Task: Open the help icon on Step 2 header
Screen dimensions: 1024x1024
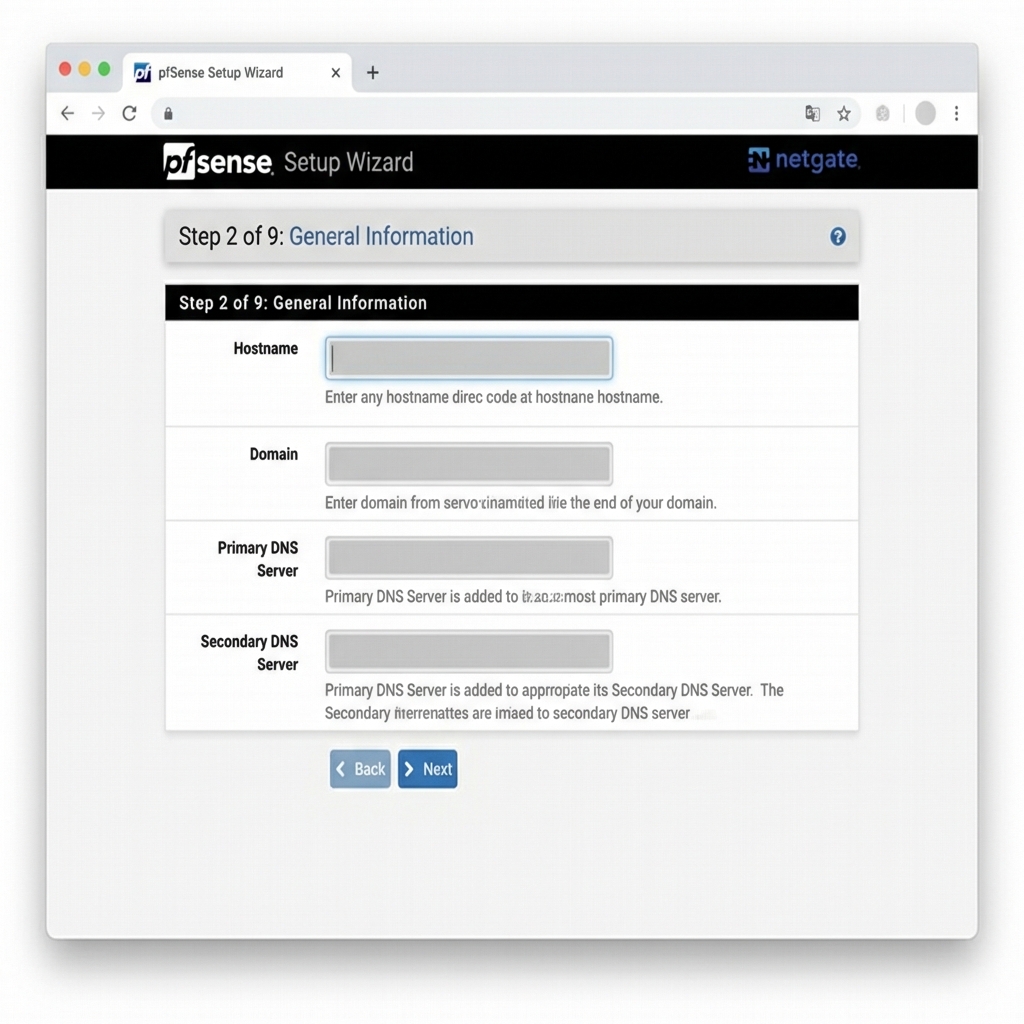Action: (x=836, y=236)
